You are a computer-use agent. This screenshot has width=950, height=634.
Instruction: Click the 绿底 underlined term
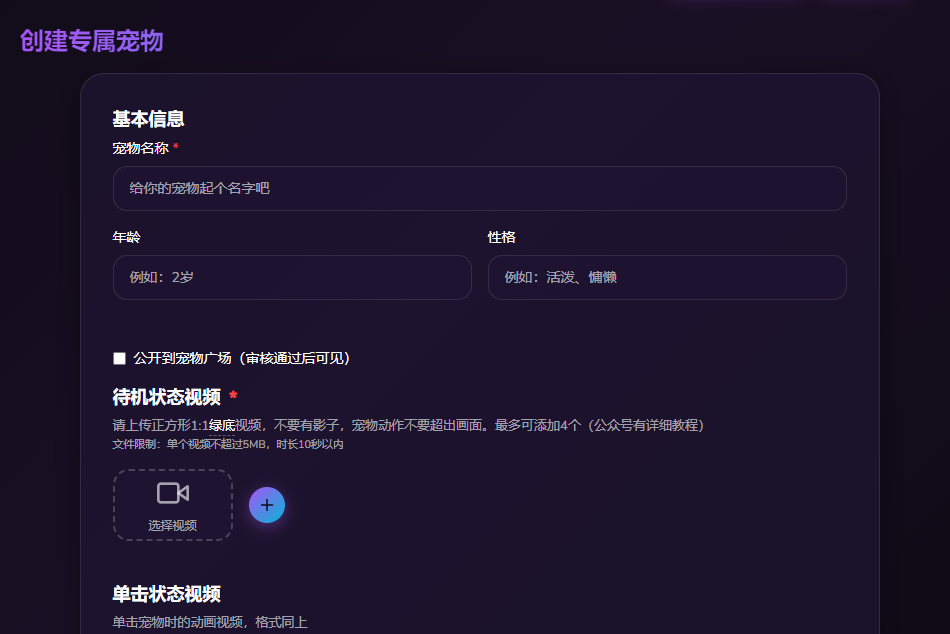click(x=222, y=425)
